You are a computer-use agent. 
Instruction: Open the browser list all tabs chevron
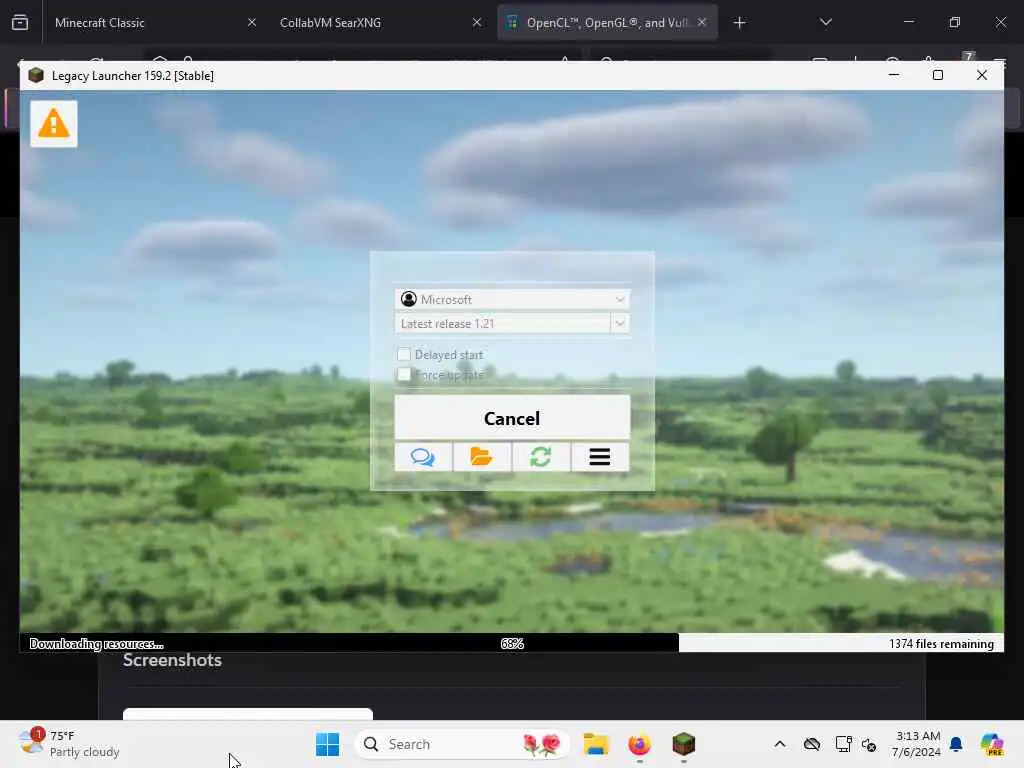(826, 23)
